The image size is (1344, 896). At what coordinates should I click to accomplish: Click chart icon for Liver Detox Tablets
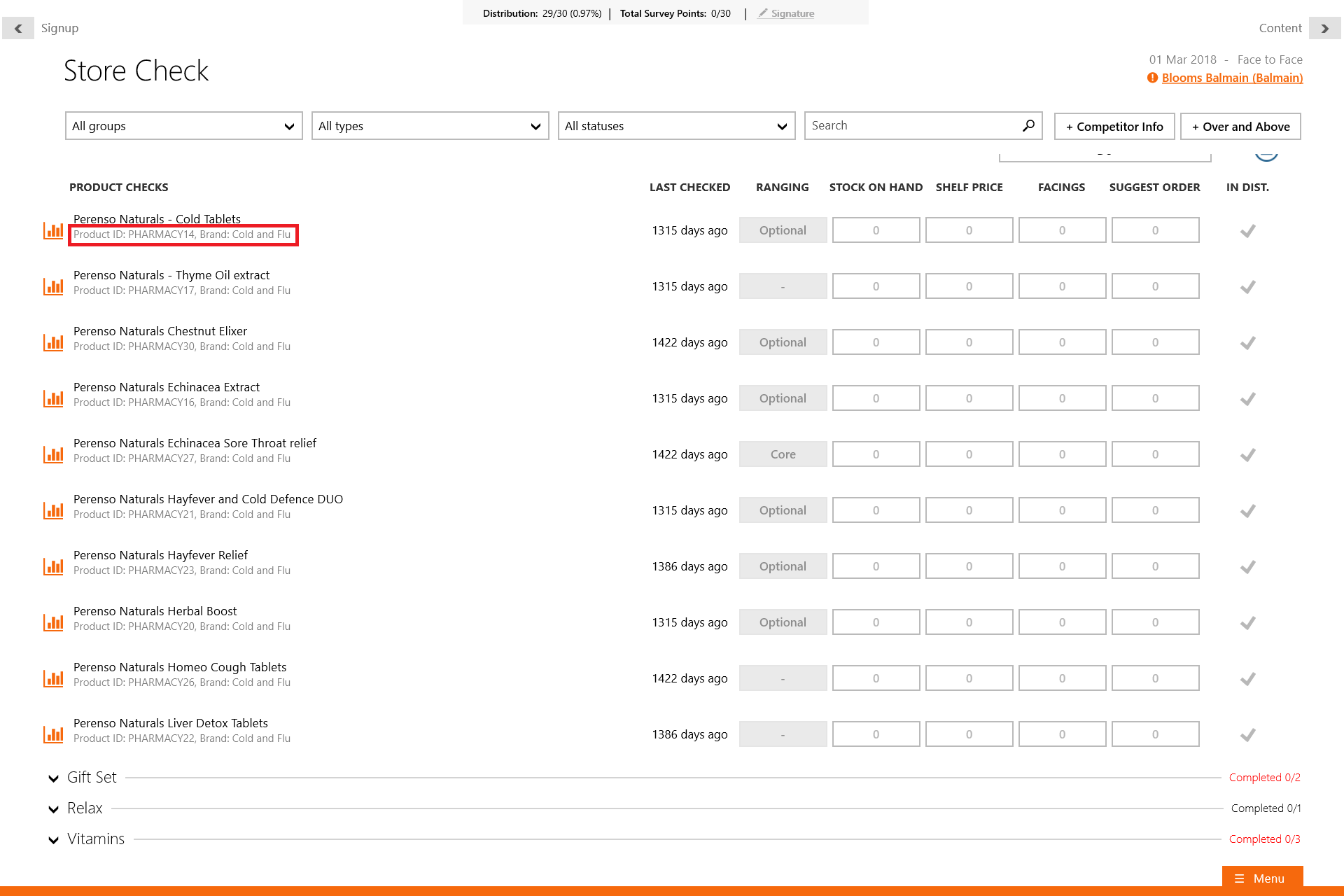click(x=53, y=734)
